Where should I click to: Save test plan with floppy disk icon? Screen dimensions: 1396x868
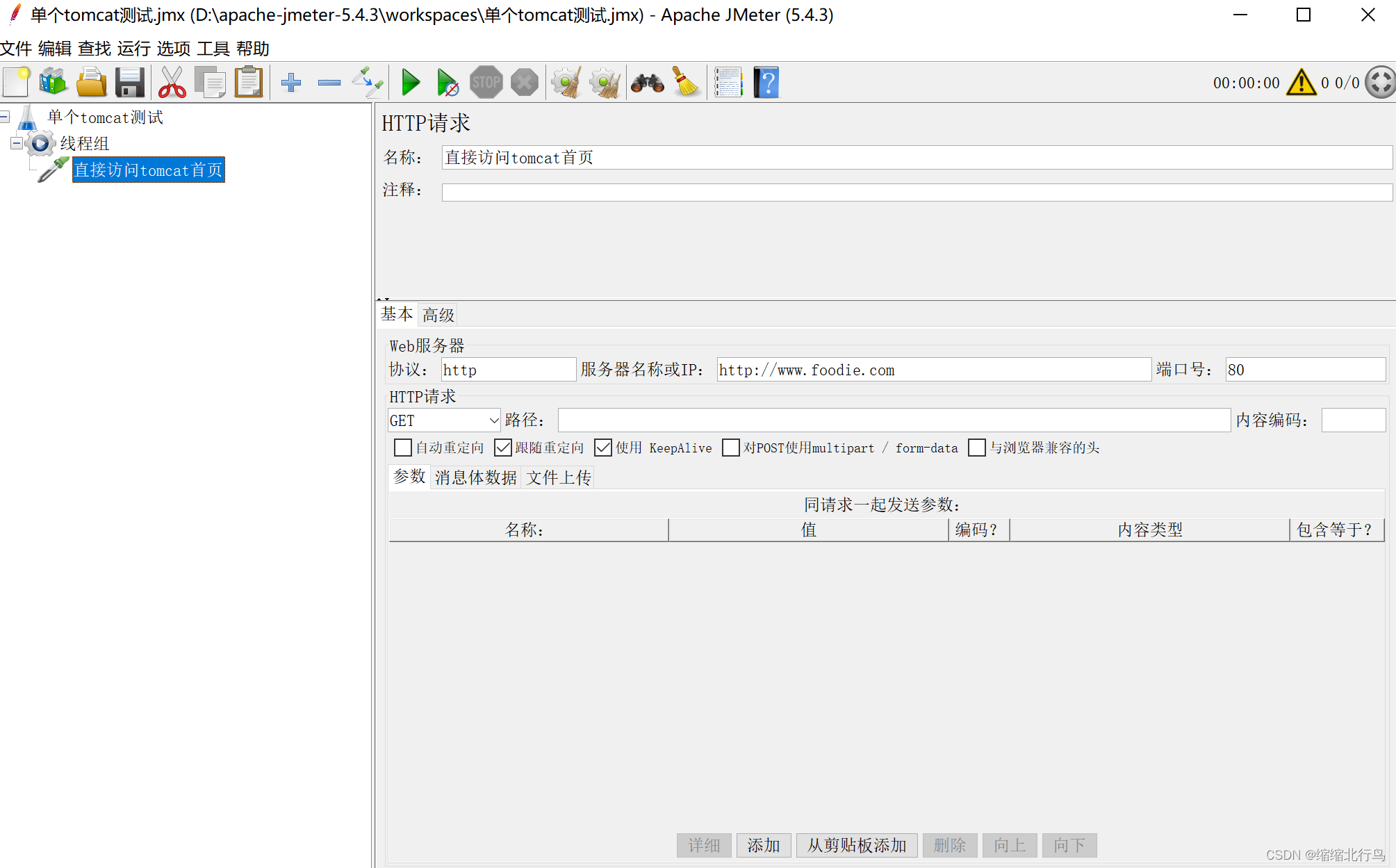pyautogui.click(x=129, y=83)
